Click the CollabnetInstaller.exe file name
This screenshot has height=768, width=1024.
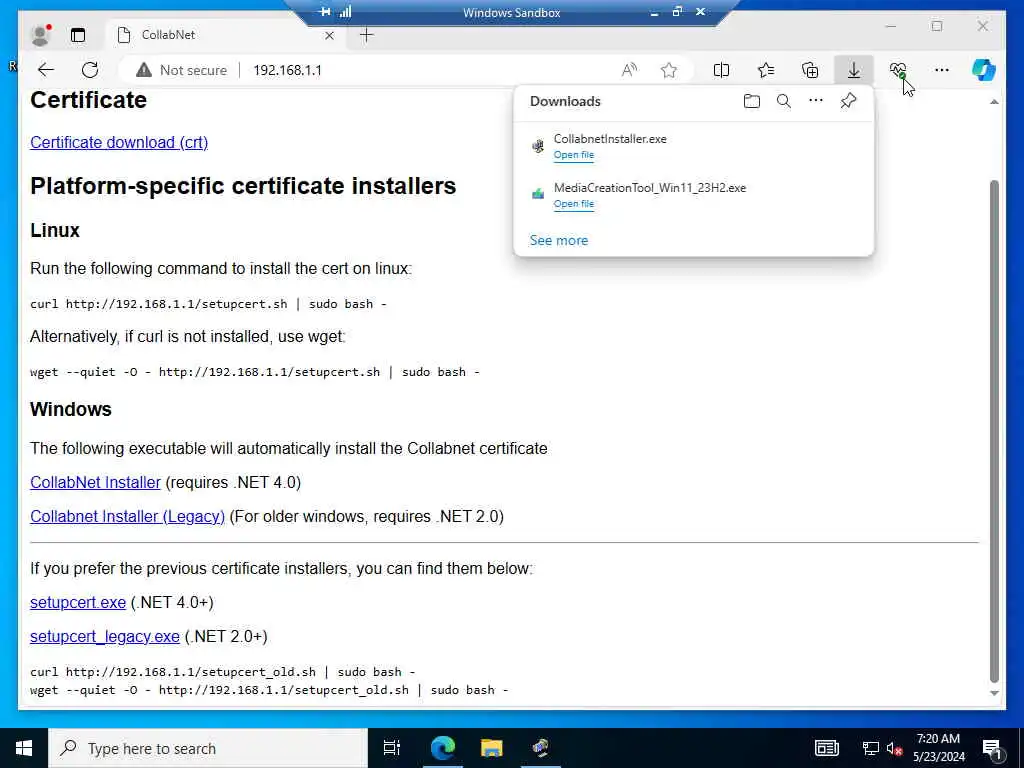(610, 138)
